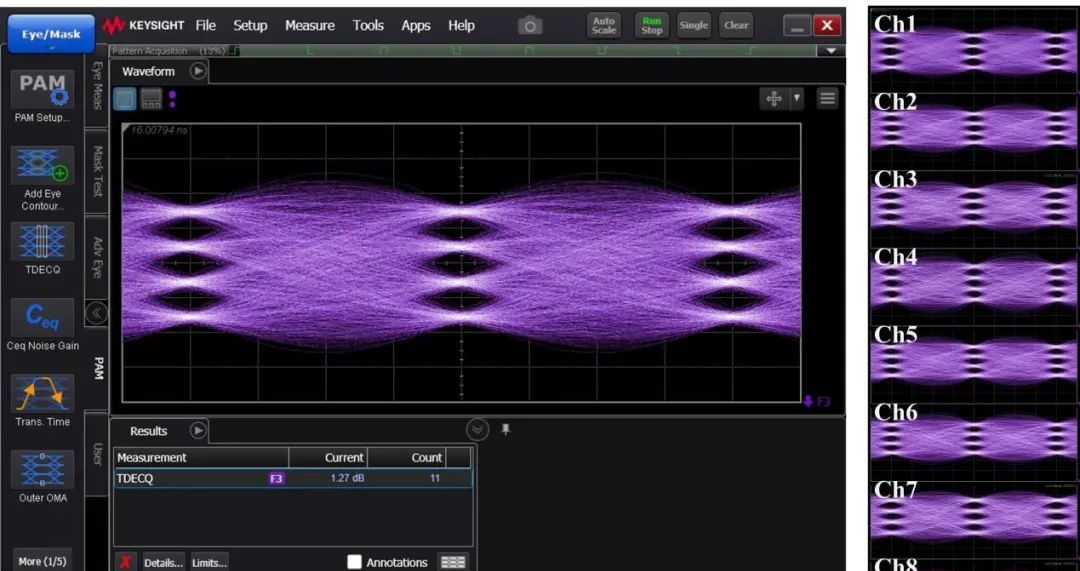Screen dimensions: 1080x571
Task: Open the Eye/Mask mode dropdown
Action: tap(51, 34)
